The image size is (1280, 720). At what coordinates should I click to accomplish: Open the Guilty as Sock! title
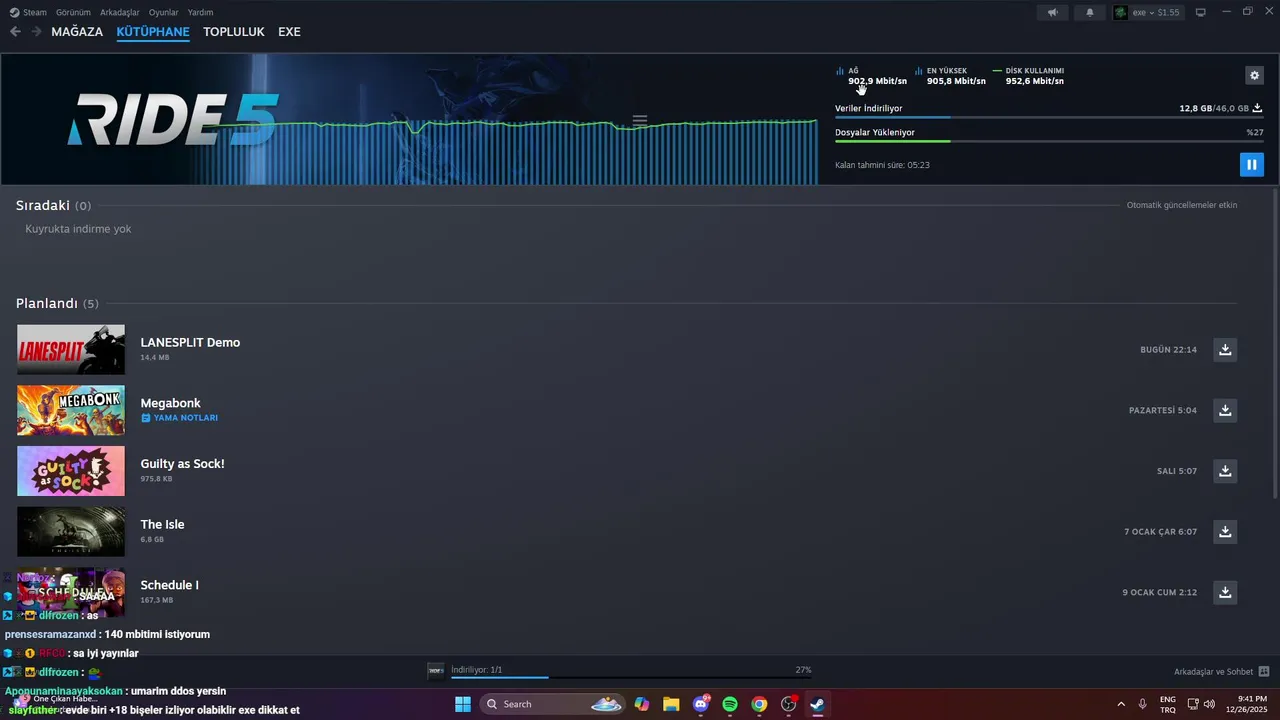(x=182, y=463)
